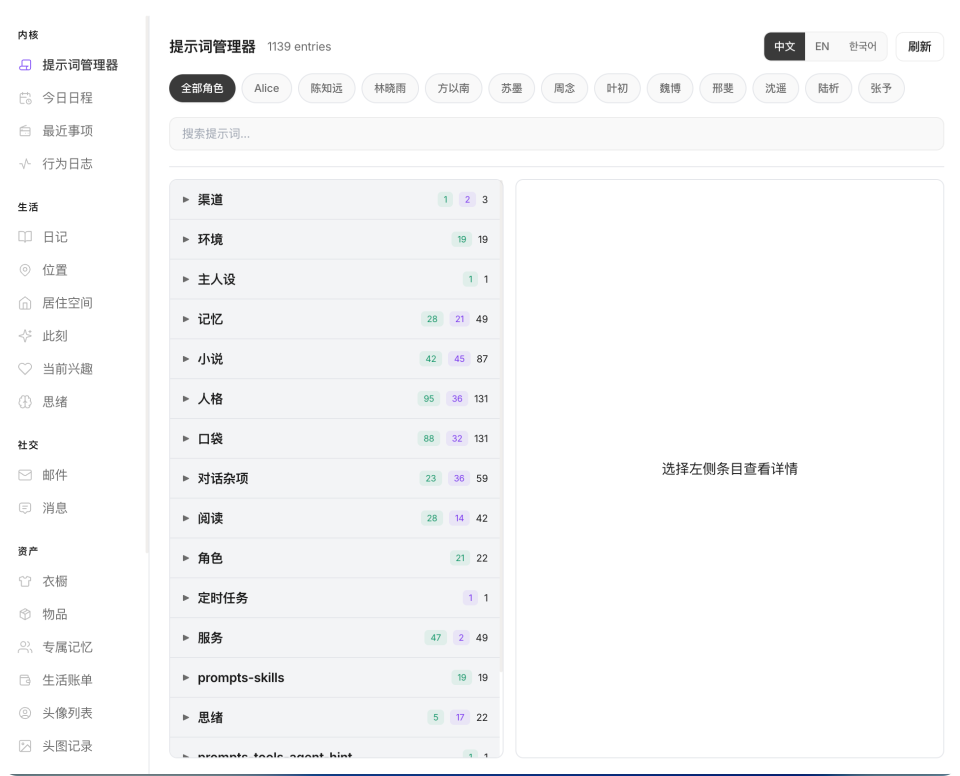Open 居住空间 from the sidebar
This screenshot has width=960, height=776.
coord(67,303)
